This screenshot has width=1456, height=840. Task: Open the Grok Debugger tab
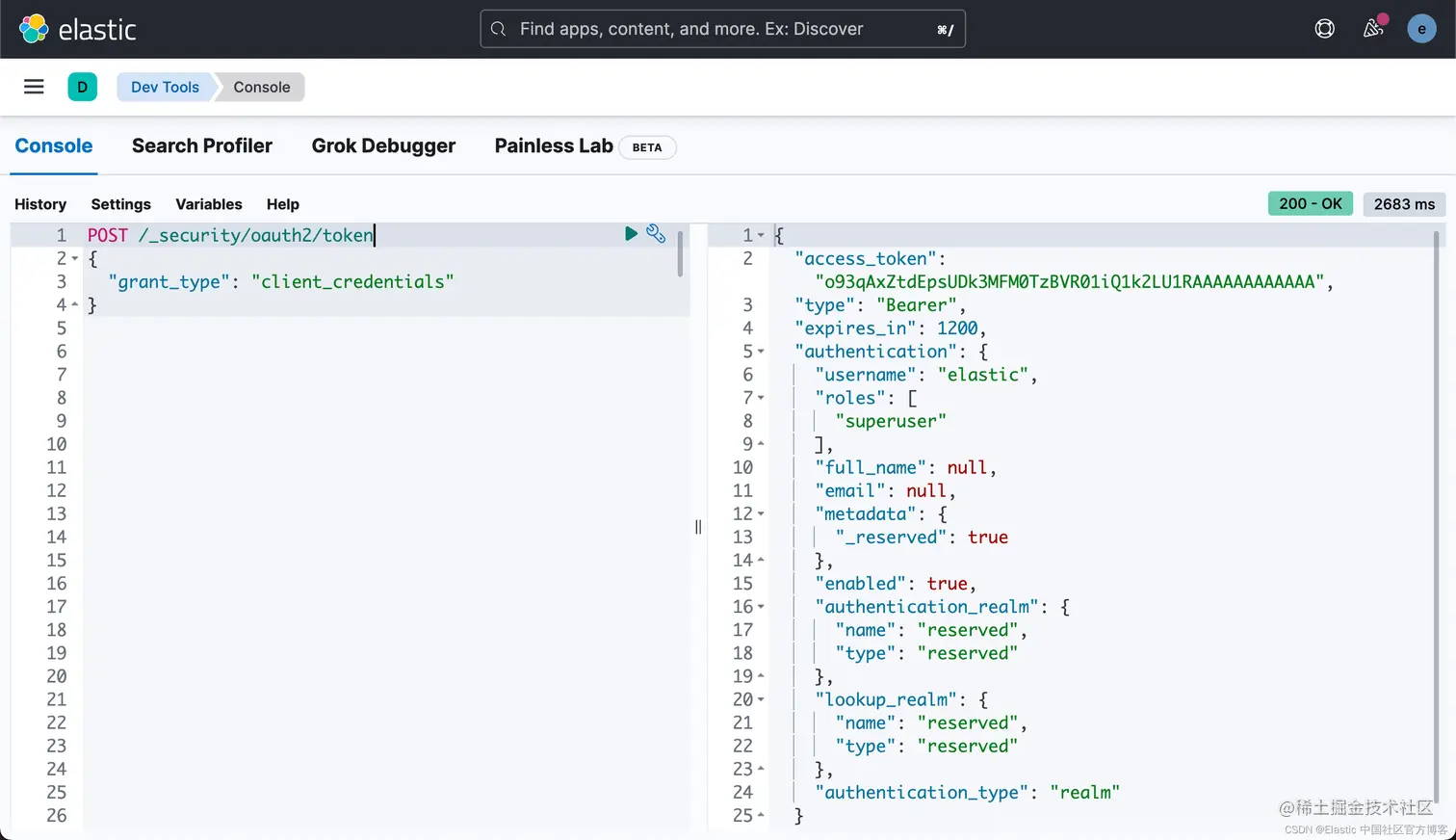point(383,146)
